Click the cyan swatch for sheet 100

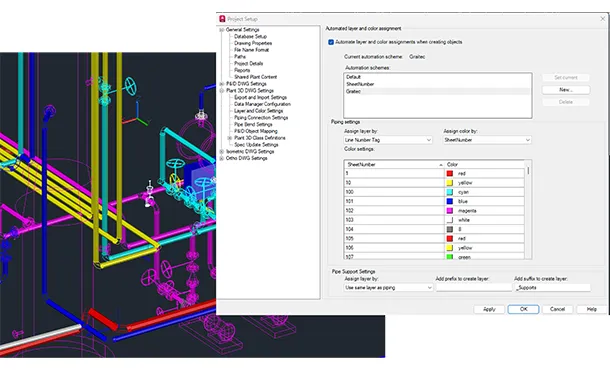[450, 192]
